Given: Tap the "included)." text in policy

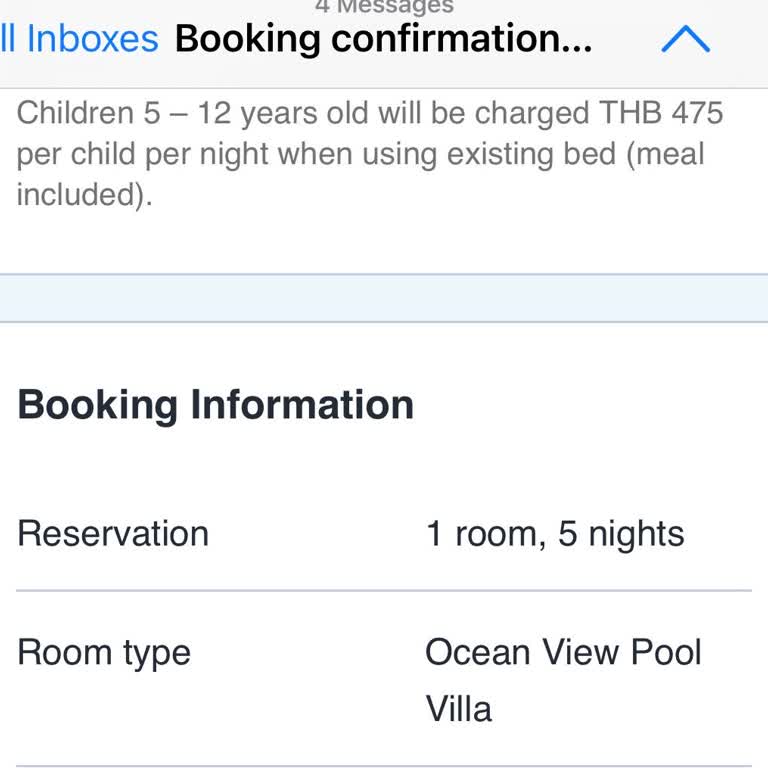Looking at the screenshot, I should [x=84, y=194].
